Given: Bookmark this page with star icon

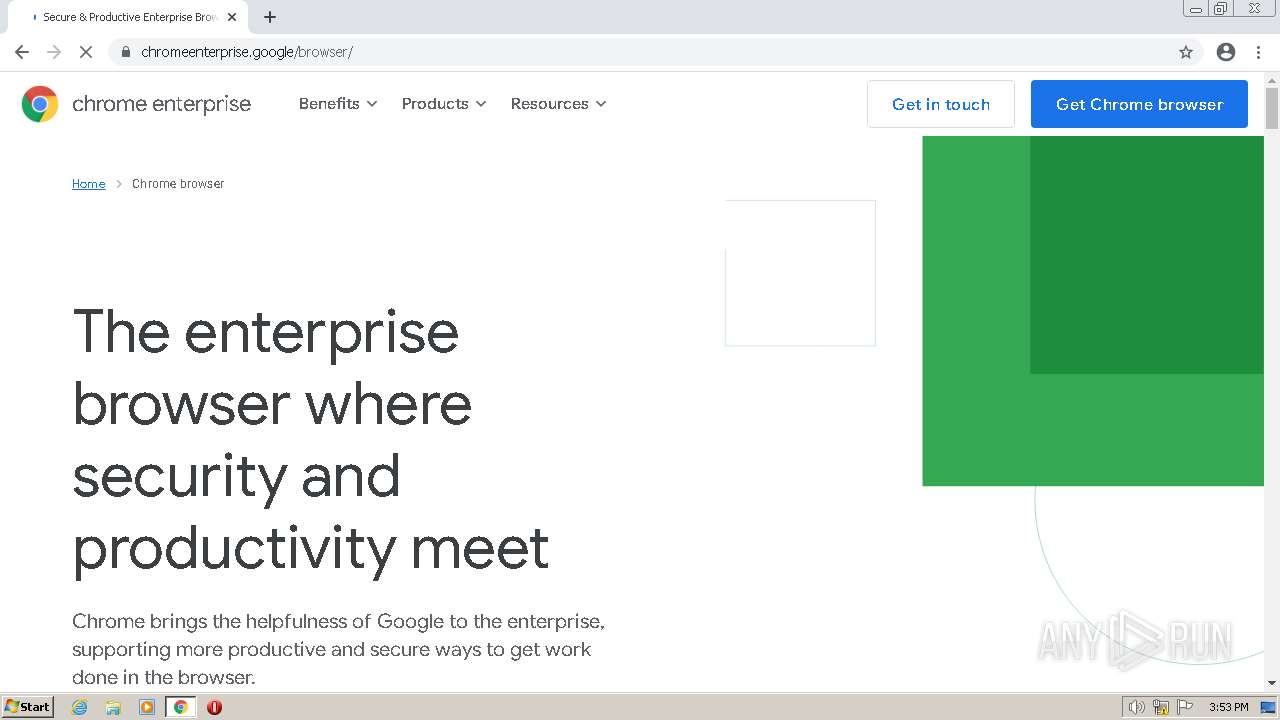Looking at the screenshot, I should click(x=1186, y=52).
